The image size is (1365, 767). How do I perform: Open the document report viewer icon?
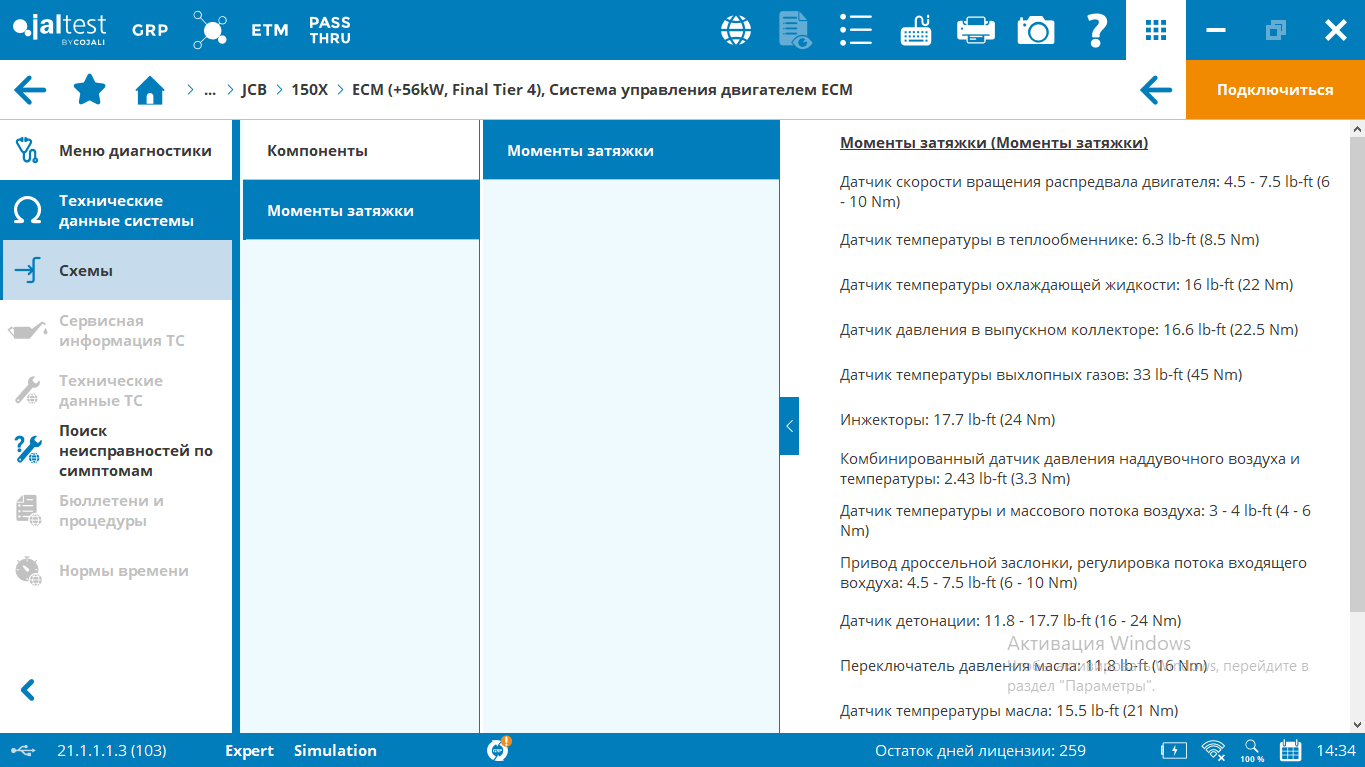click(x=795, y=30)
